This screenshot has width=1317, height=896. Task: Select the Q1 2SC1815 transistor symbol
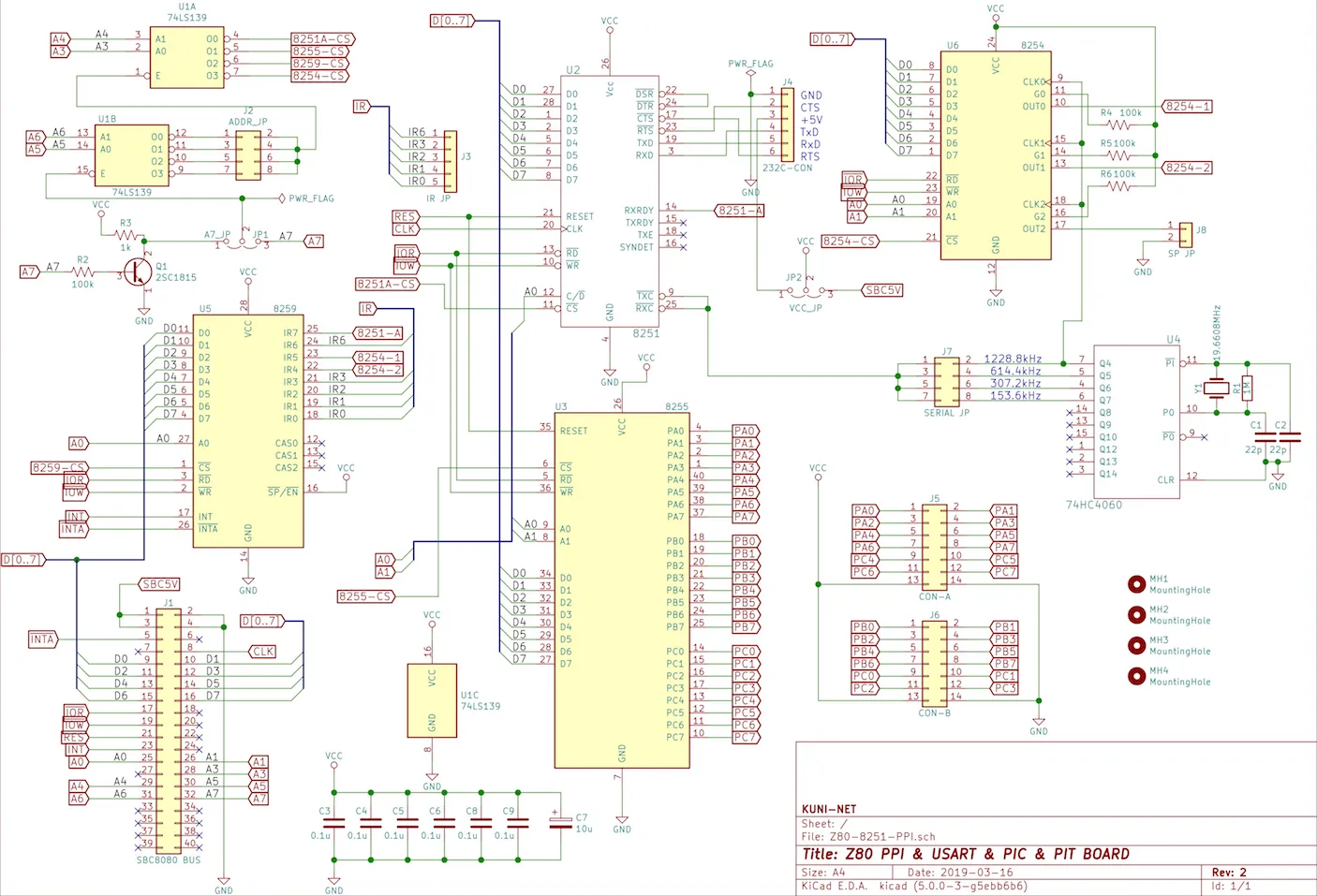(x=140, y=272)
